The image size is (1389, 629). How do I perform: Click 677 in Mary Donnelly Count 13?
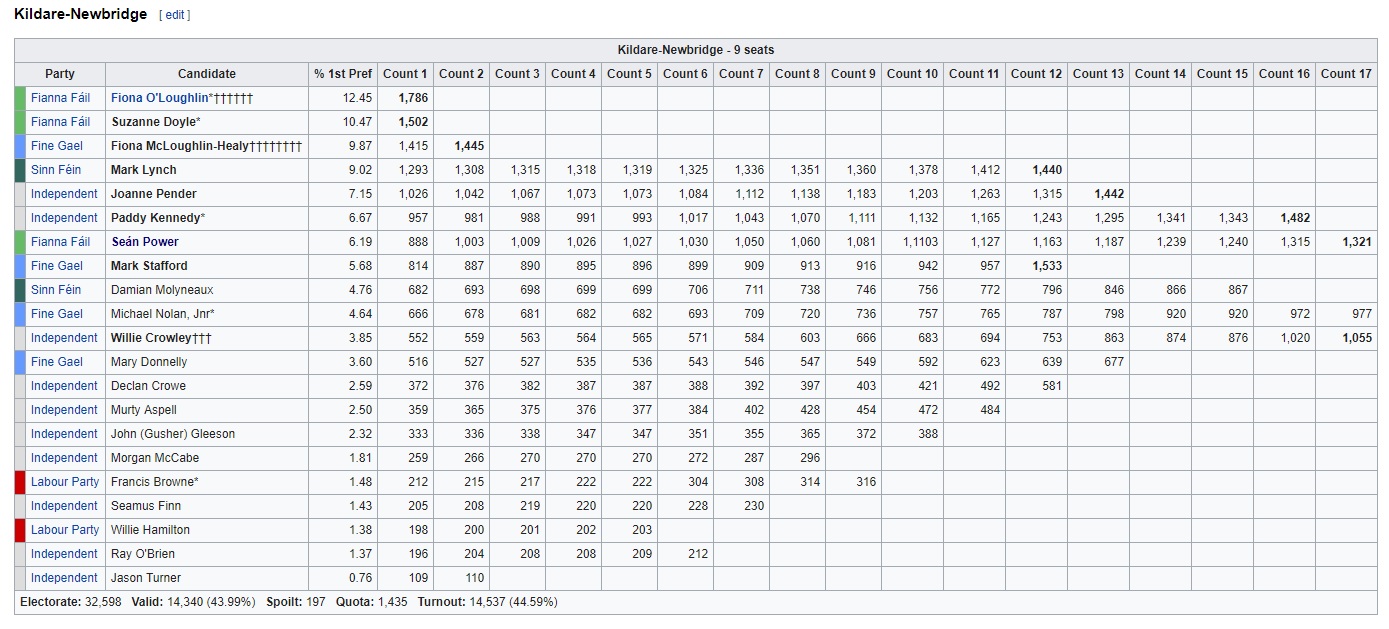tap(1114, 362)
